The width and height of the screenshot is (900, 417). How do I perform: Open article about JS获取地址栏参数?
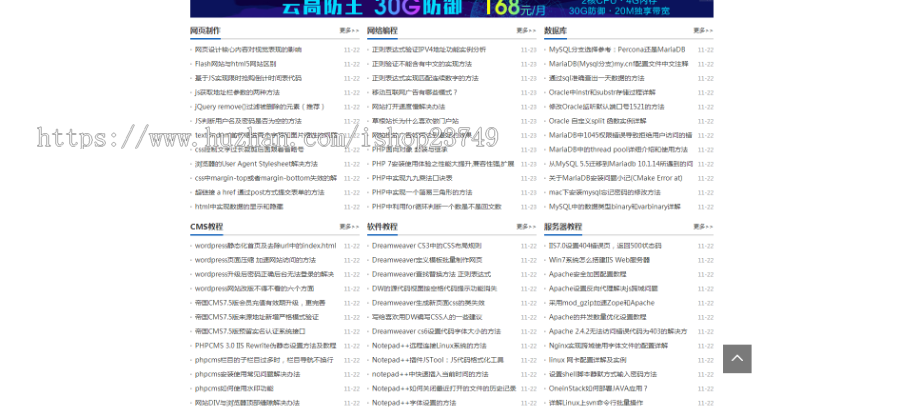[x=237, y=92]
